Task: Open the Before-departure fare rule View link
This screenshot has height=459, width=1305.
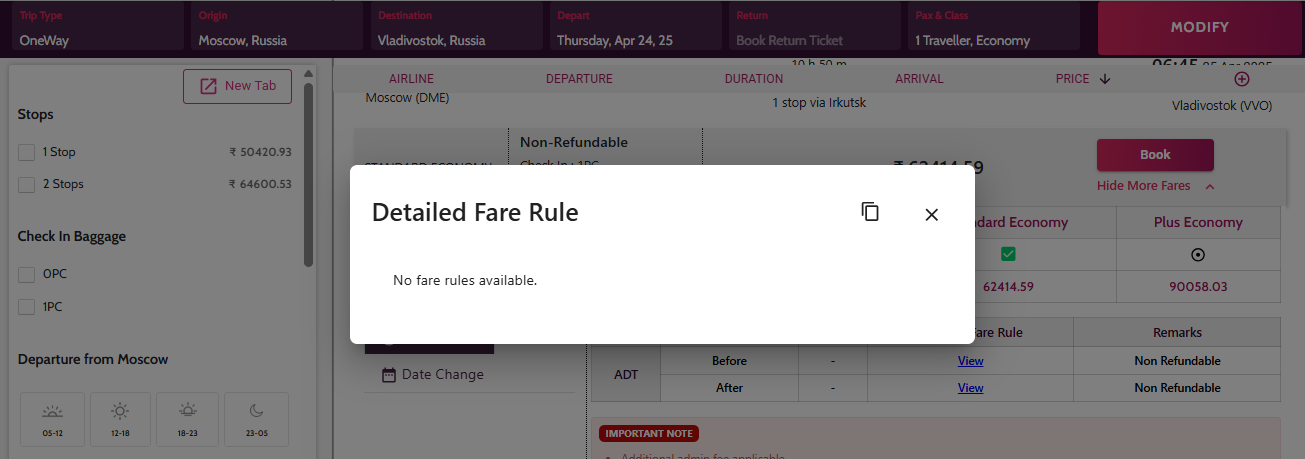Action: tap(970, 361)
